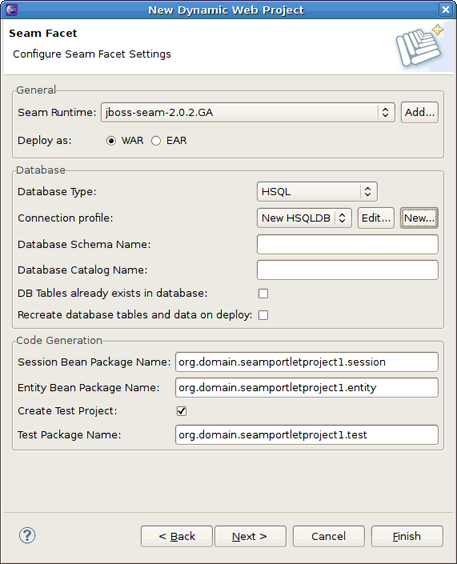Screen dimensions: 457x564
Task: Expand the Connection profile dropdown
Action: [304, 218]
